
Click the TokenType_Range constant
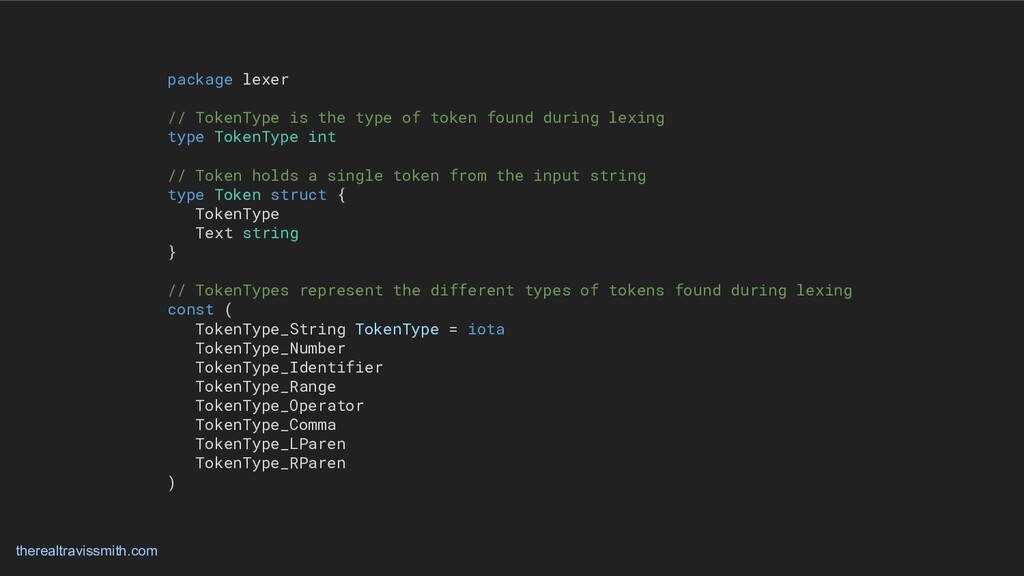tap(266, 387)
